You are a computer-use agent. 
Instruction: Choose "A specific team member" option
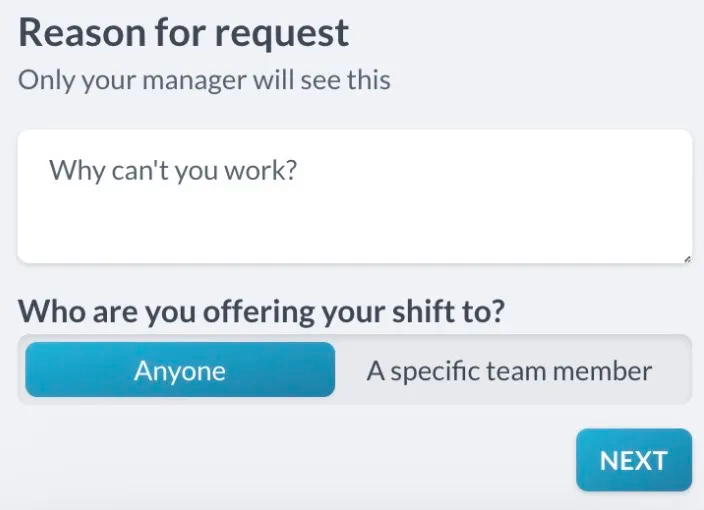pos(509,371)
